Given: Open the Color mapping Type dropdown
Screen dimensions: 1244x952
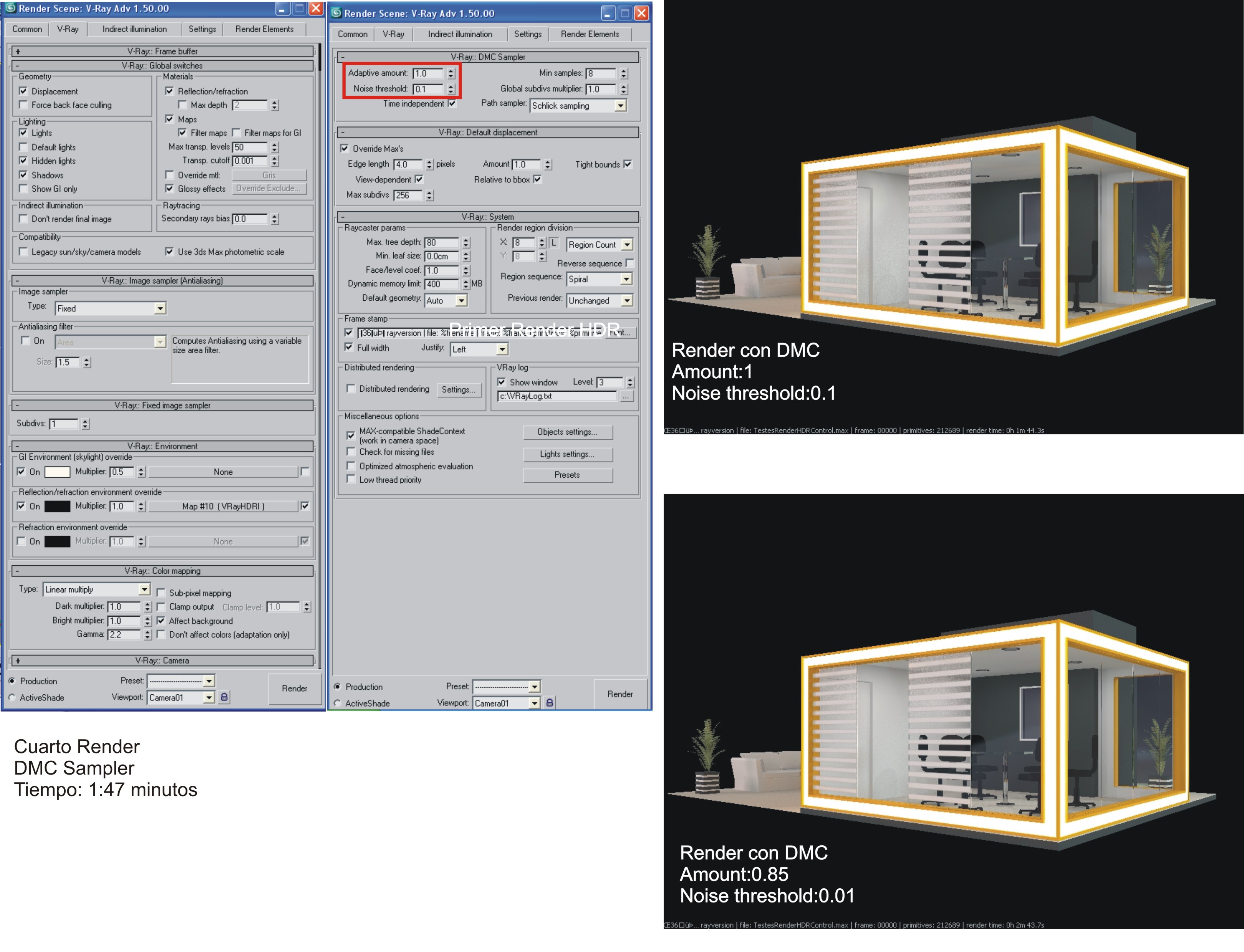Looking at the screenshot, I should click(x=144, y=589).
